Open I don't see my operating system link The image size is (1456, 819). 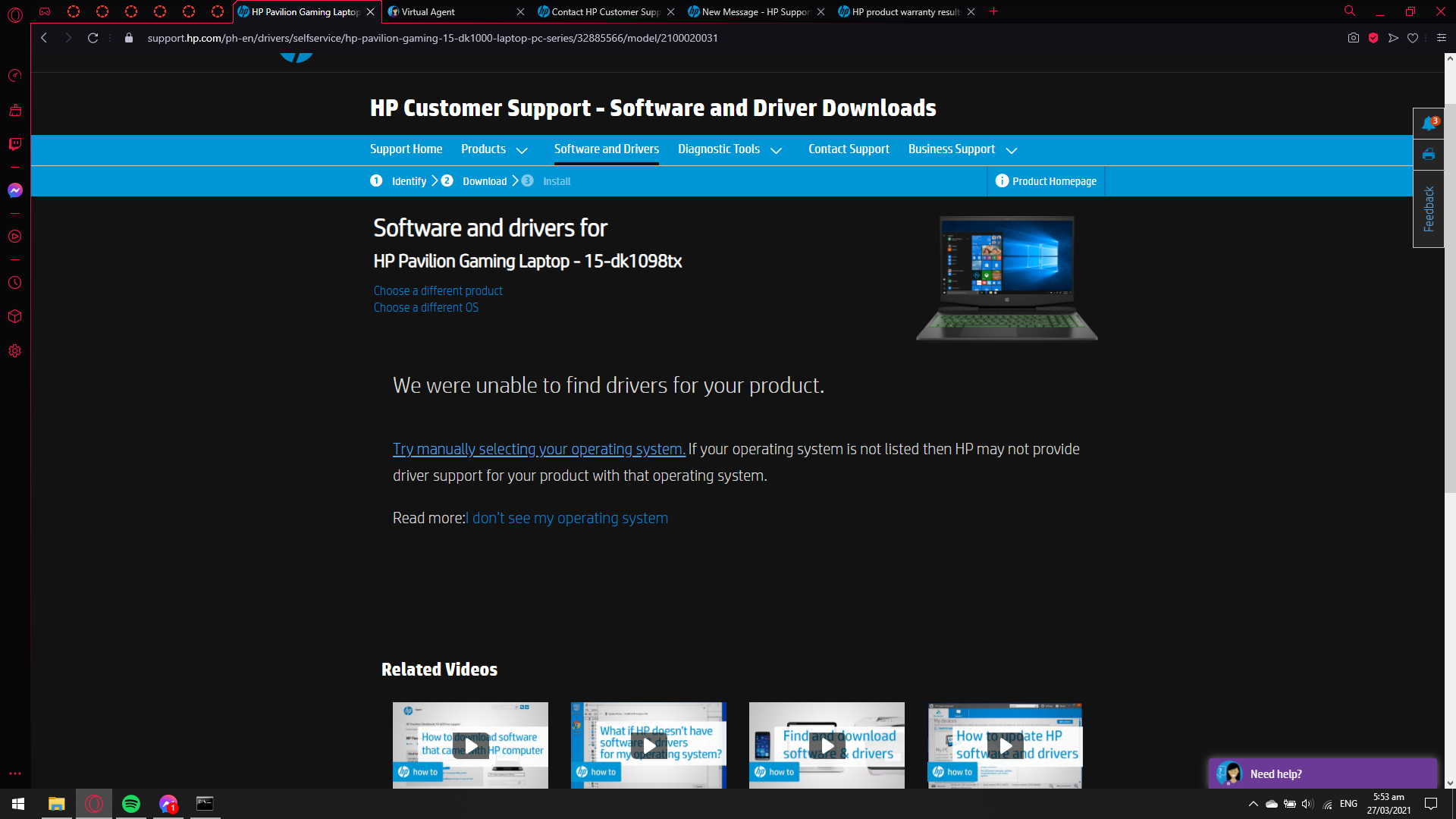click(x=567, y=518)
